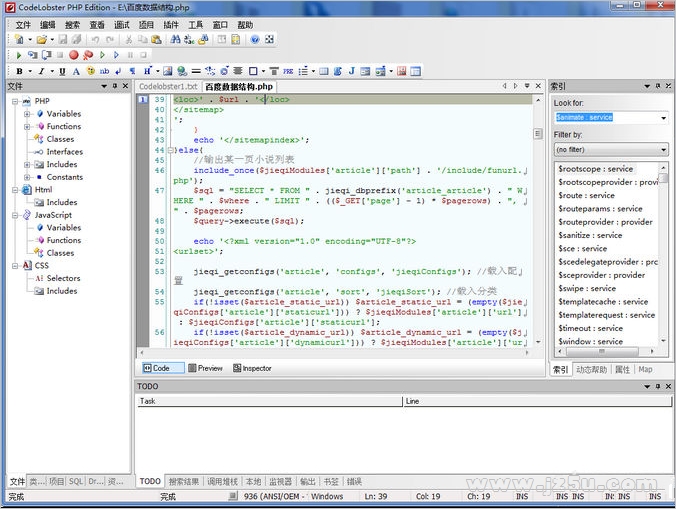The height and width of the screenshot is (509, 676).
Task: Select Interfaces tree item
Action: point(65,152)
